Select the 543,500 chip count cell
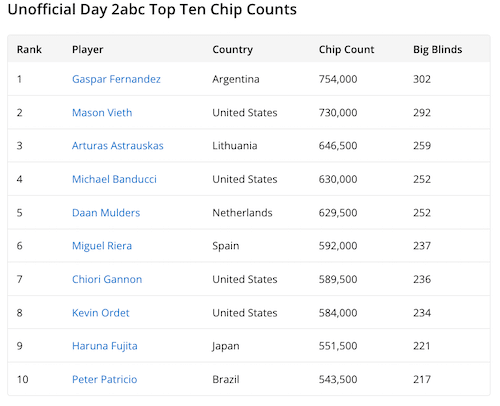Image resolution: width=500 pixels, height=406 pixels. click(338, 379)
